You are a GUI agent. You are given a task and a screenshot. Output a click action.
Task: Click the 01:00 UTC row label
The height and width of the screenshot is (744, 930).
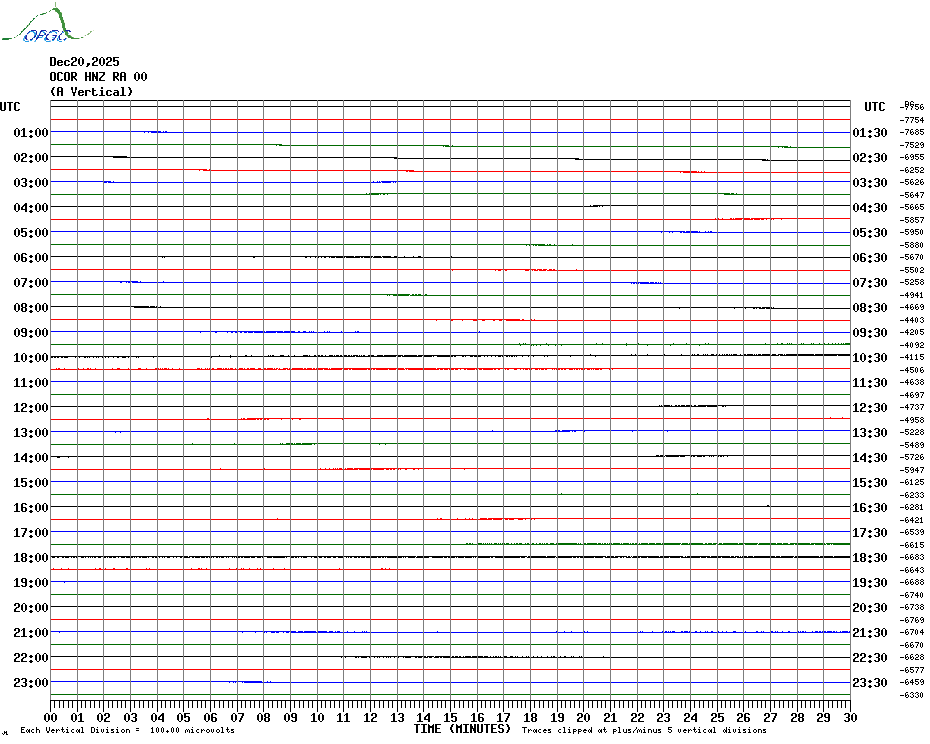(x=31, y=132)
